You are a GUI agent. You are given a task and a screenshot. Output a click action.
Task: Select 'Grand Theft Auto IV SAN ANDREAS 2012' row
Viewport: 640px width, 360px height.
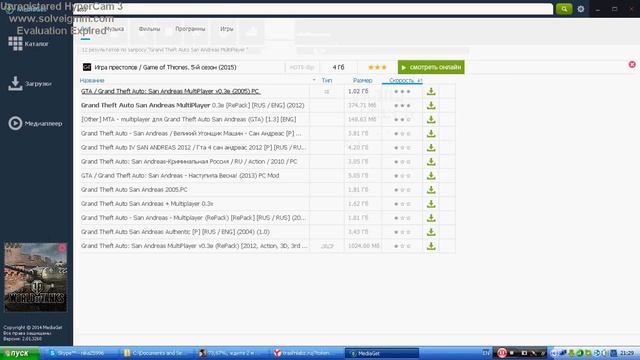tap(193, 148)
